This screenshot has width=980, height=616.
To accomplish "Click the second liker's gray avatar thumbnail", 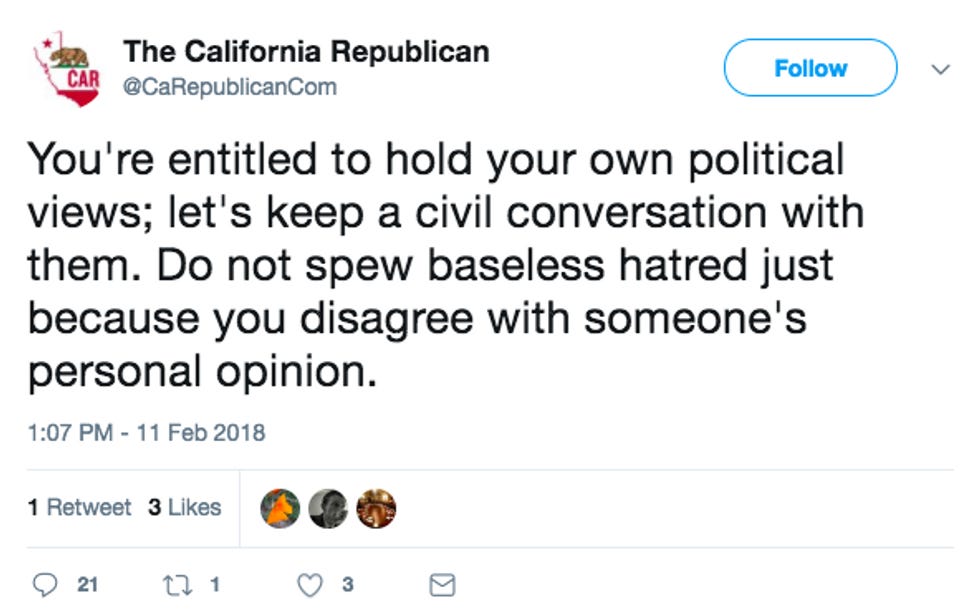I will 327,508.
